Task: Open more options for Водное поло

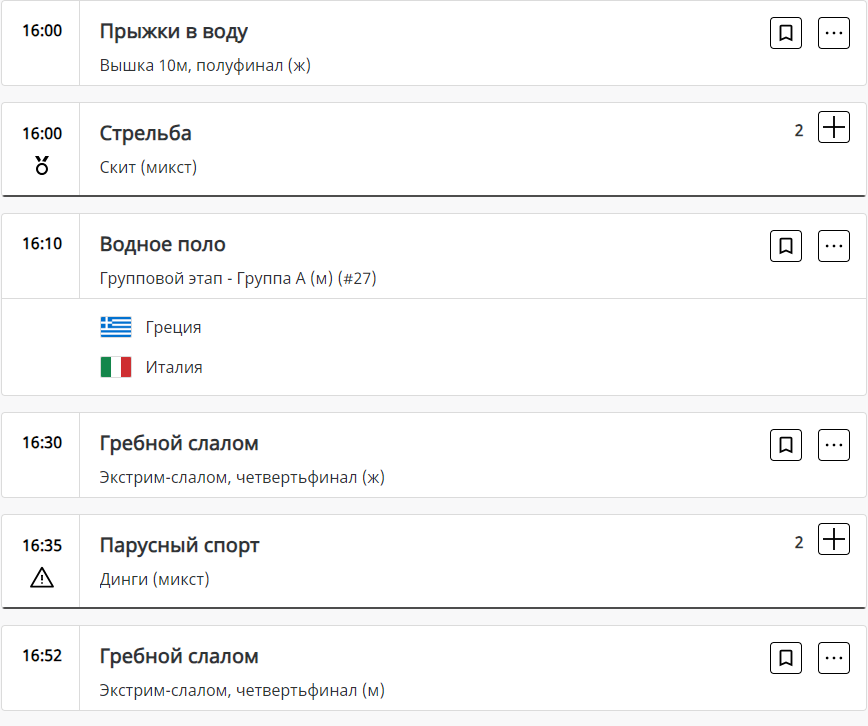Action: (834, 245)
